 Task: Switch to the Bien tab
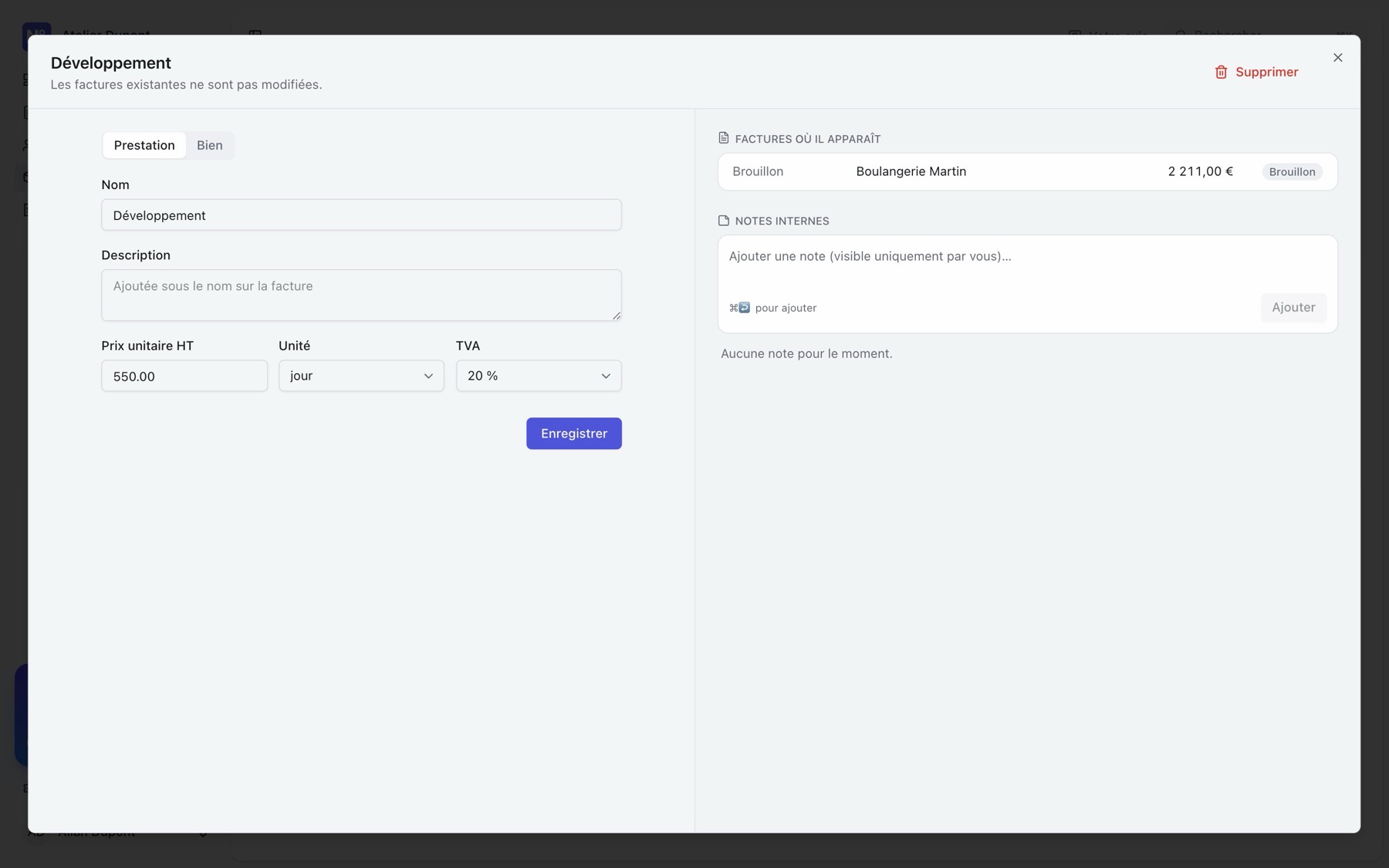tap(209, 145)
